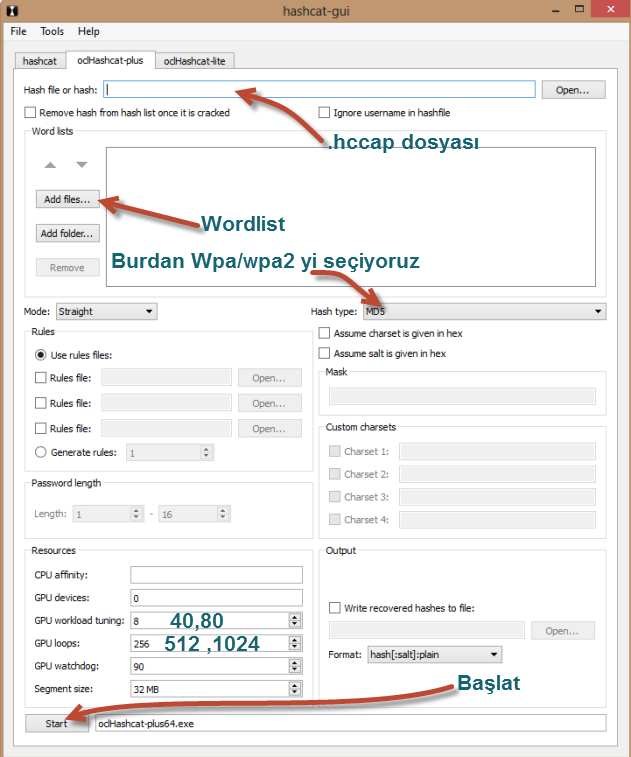This screenshot has width=631, height=757.
Task: Click the Charset 1 text field
Action: pos(497,451)
